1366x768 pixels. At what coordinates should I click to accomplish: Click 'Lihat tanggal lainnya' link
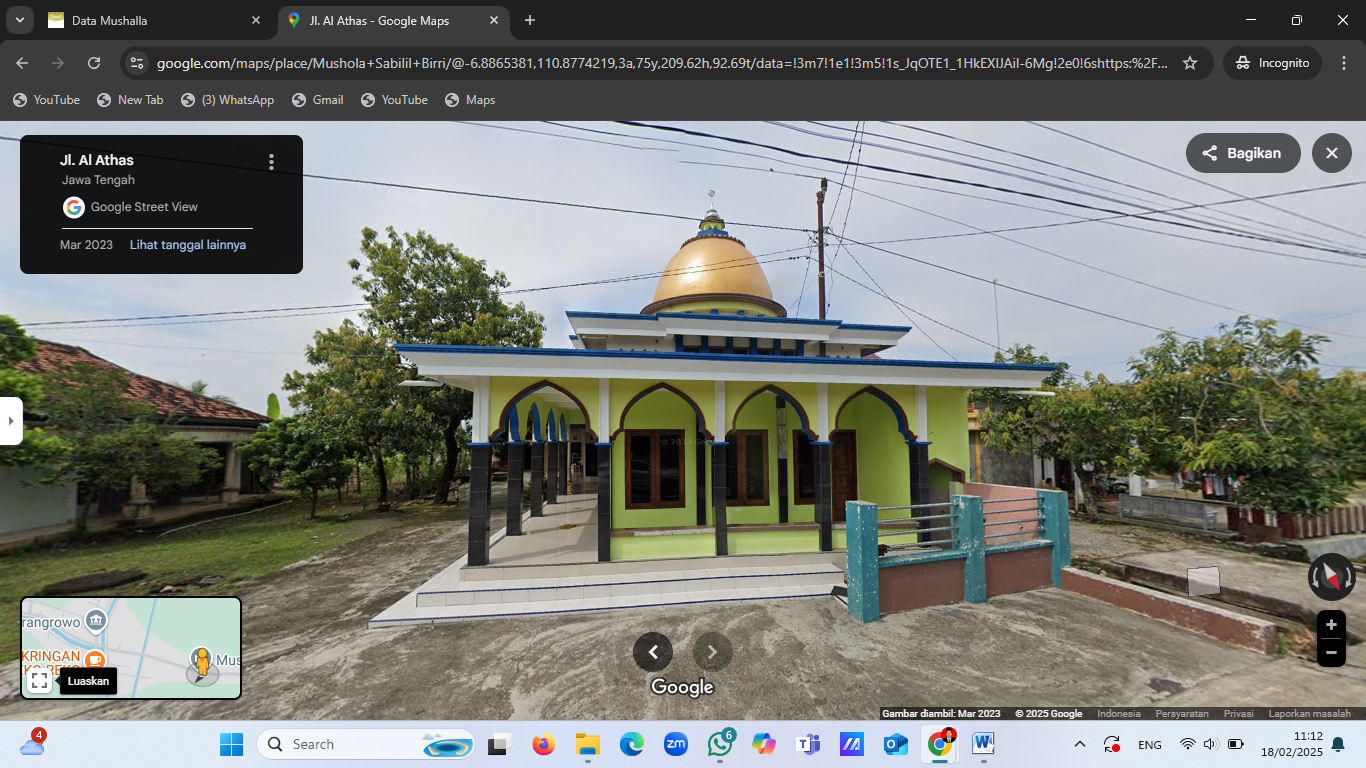pos(188,245)
